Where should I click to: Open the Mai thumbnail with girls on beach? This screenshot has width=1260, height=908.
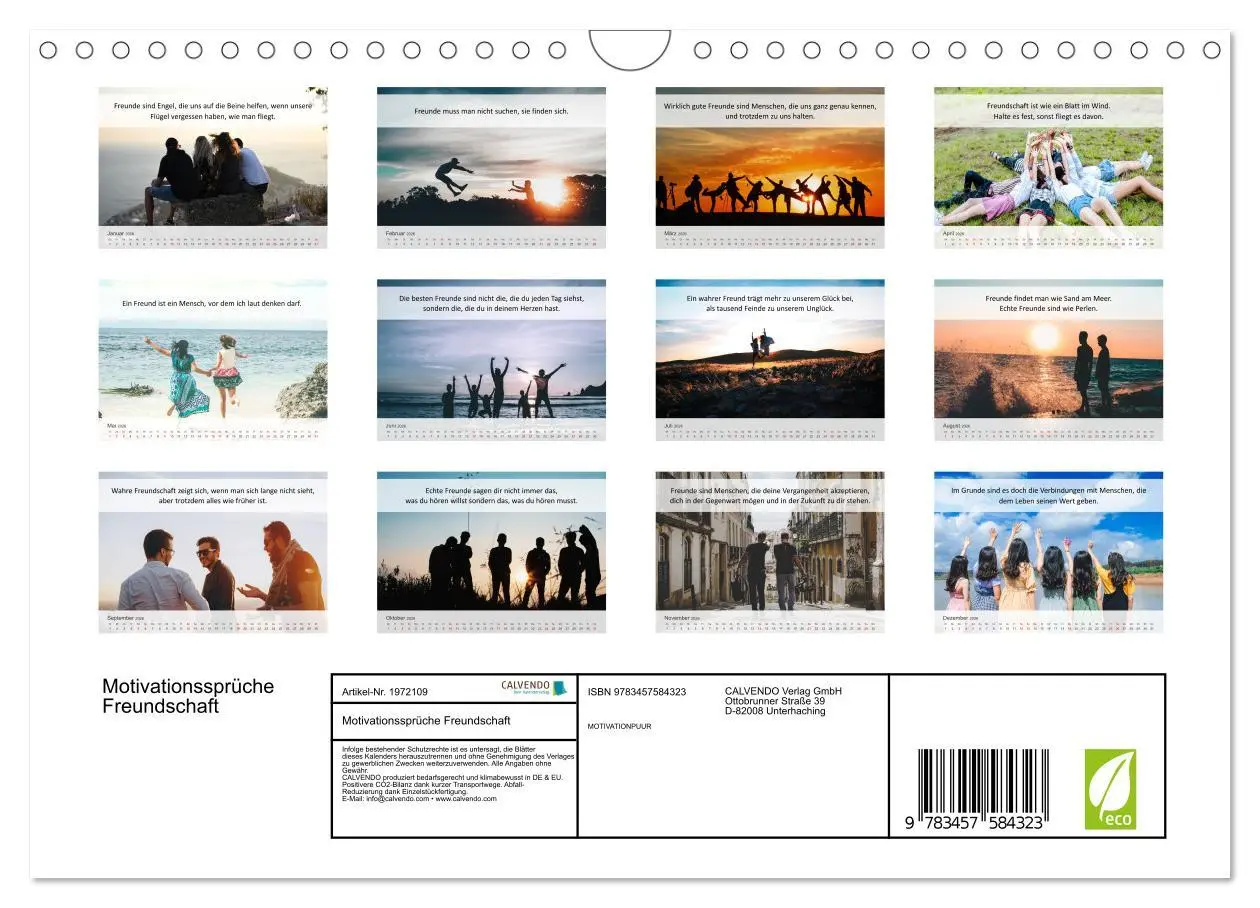pos(212,360)
